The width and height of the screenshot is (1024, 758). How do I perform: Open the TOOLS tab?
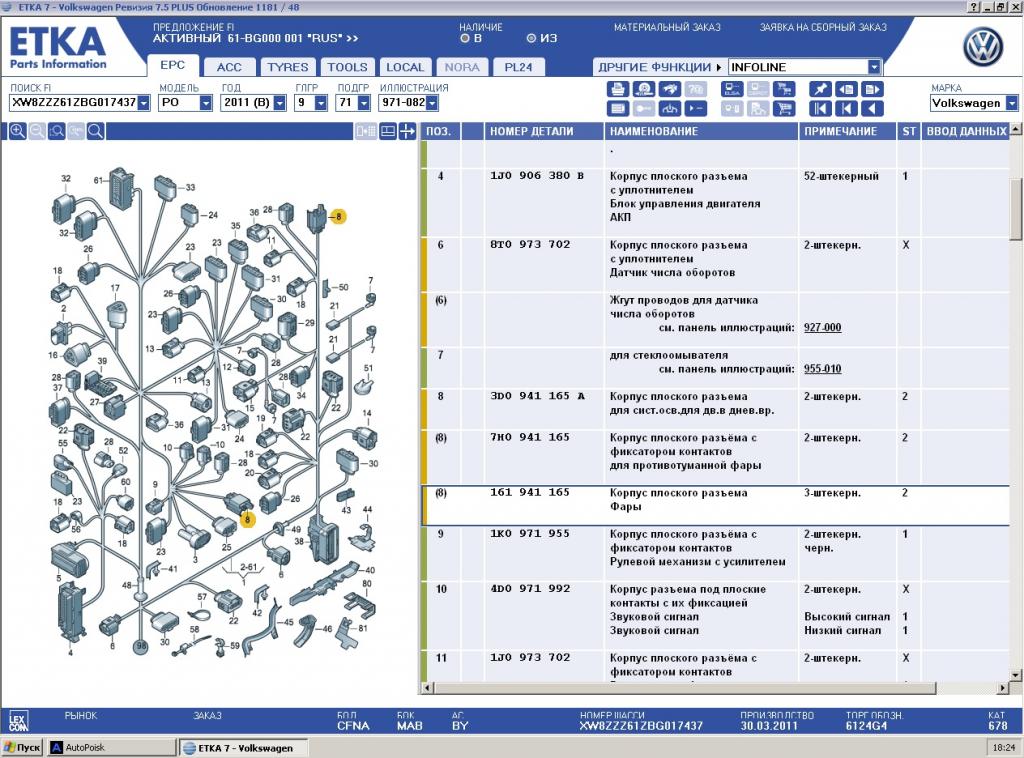click(347, 67)
